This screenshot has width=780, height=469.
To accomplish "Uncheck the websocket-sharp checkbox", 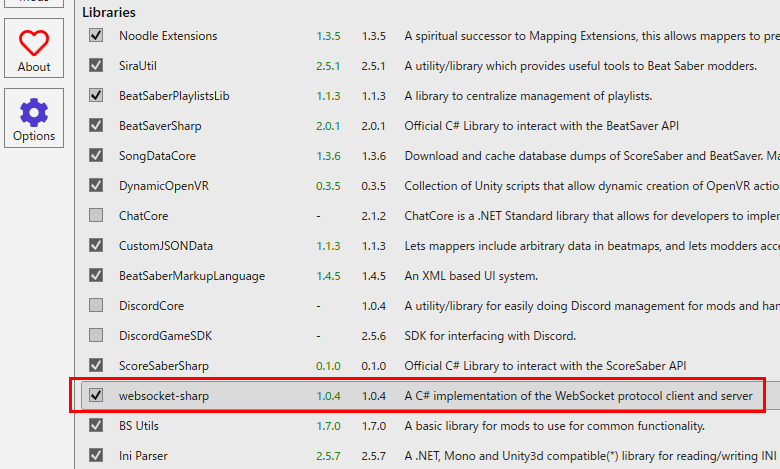I will pos(96,396).
